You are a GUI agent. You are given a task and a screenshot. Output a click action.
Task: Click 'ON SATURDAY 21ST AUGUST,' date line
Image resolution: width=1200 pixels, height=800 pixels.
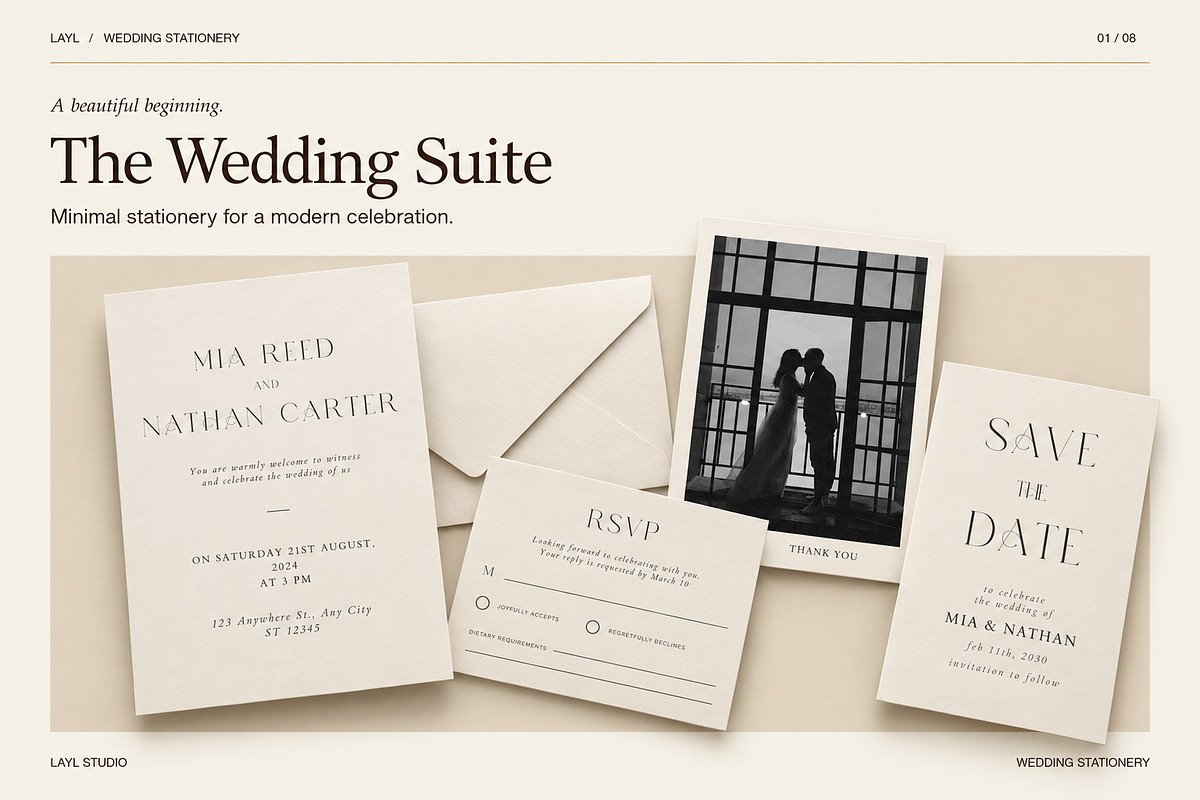(284, 553)
